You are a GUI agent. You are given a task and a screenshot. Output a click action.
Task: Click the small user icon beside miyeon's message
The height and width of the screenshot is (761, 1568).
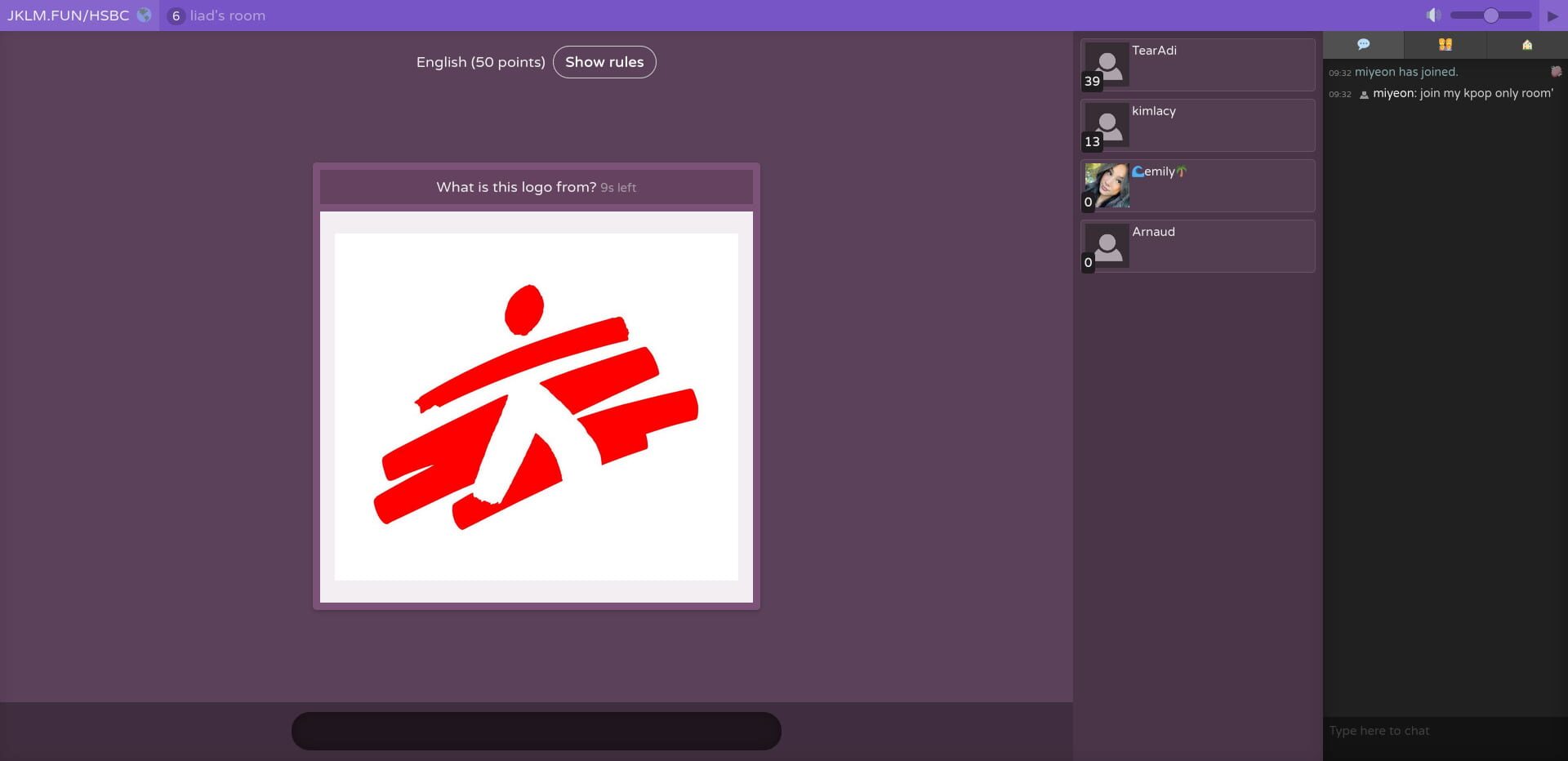[x=1364, y=95]
